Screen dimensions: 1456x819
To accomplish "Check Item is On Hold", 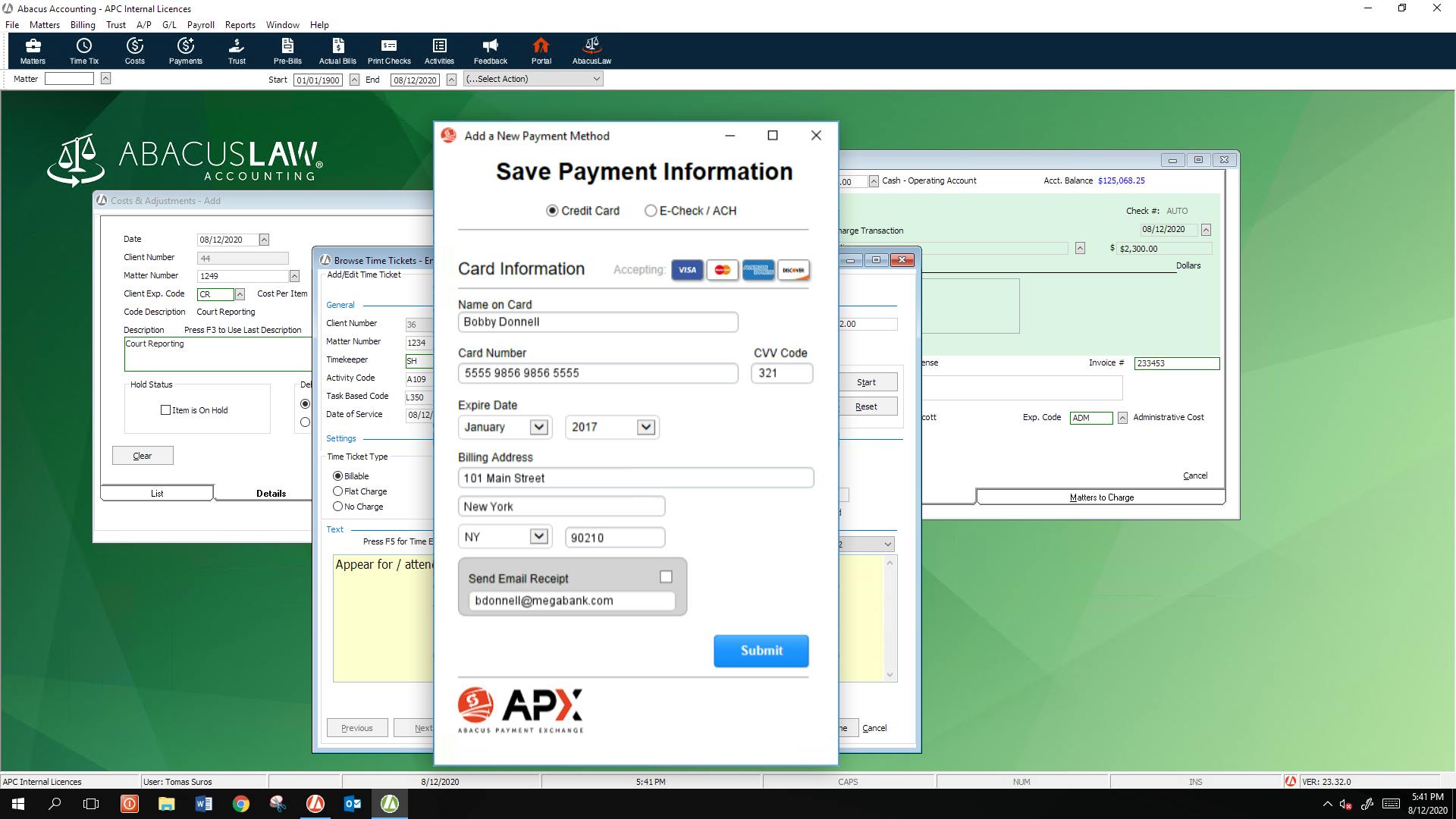I will click(x=165, y=409).
